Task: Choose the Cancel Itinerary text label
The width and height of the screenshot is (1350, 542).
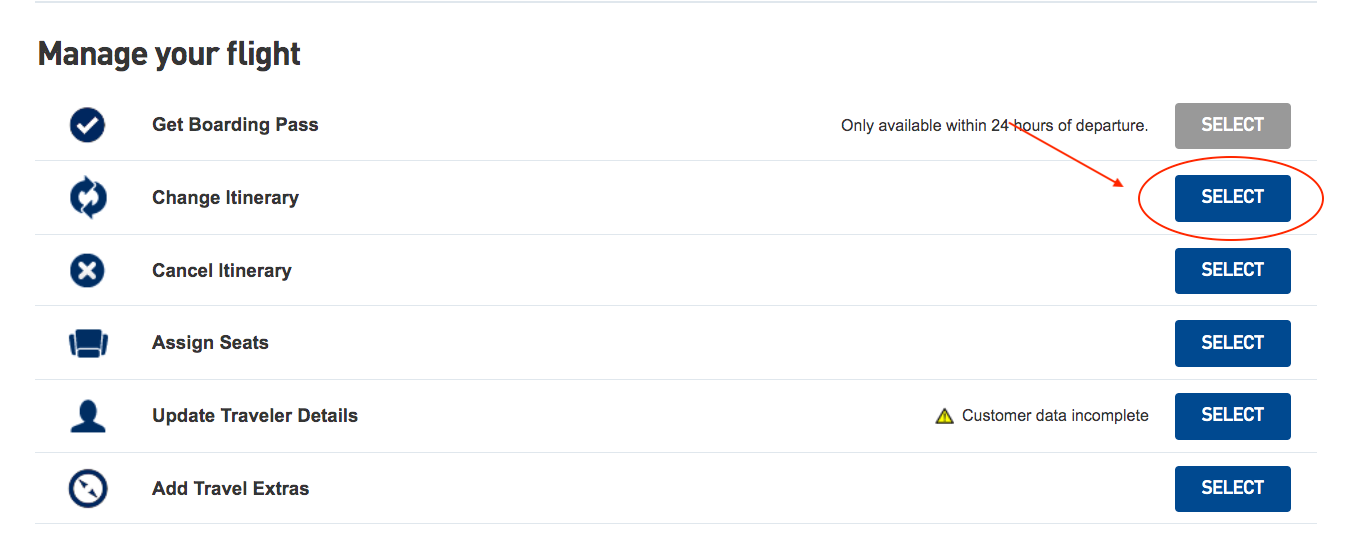Action: point(221,270)
